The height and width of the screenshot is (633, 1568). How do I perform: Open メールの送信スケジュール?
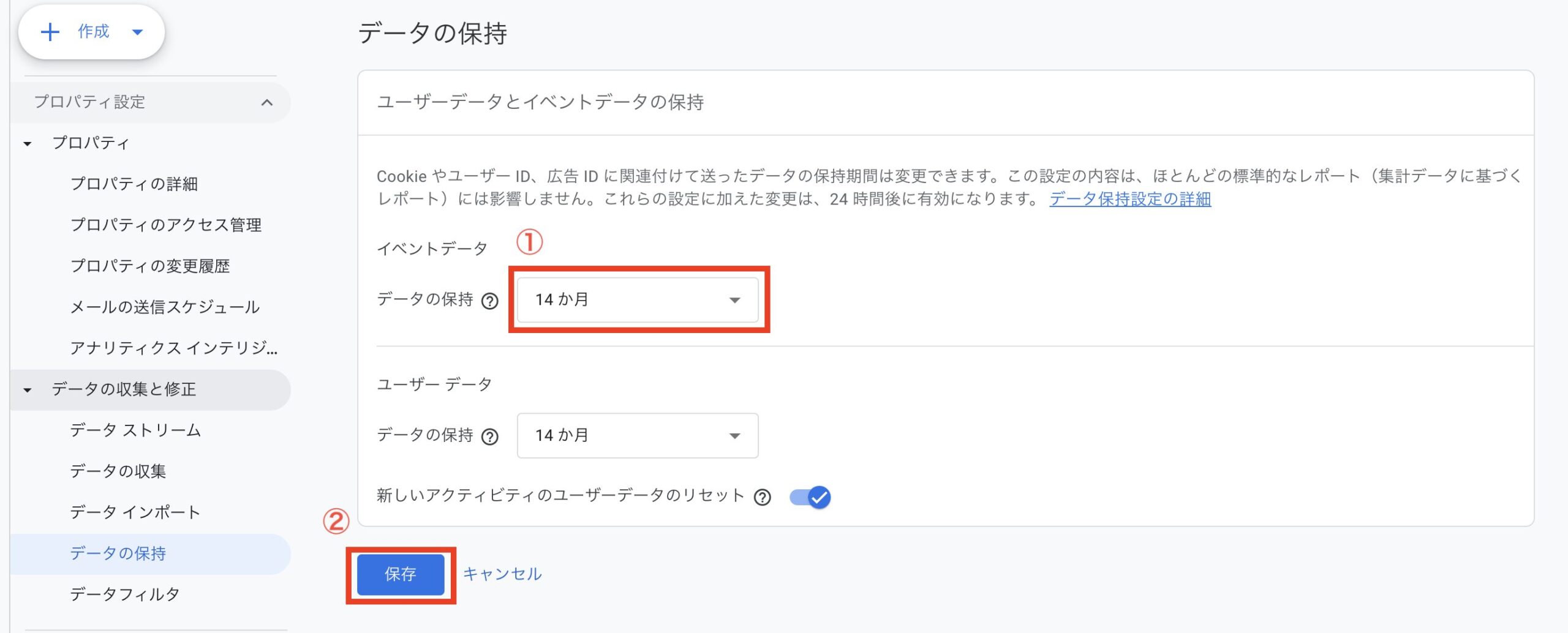pos(165,307)
